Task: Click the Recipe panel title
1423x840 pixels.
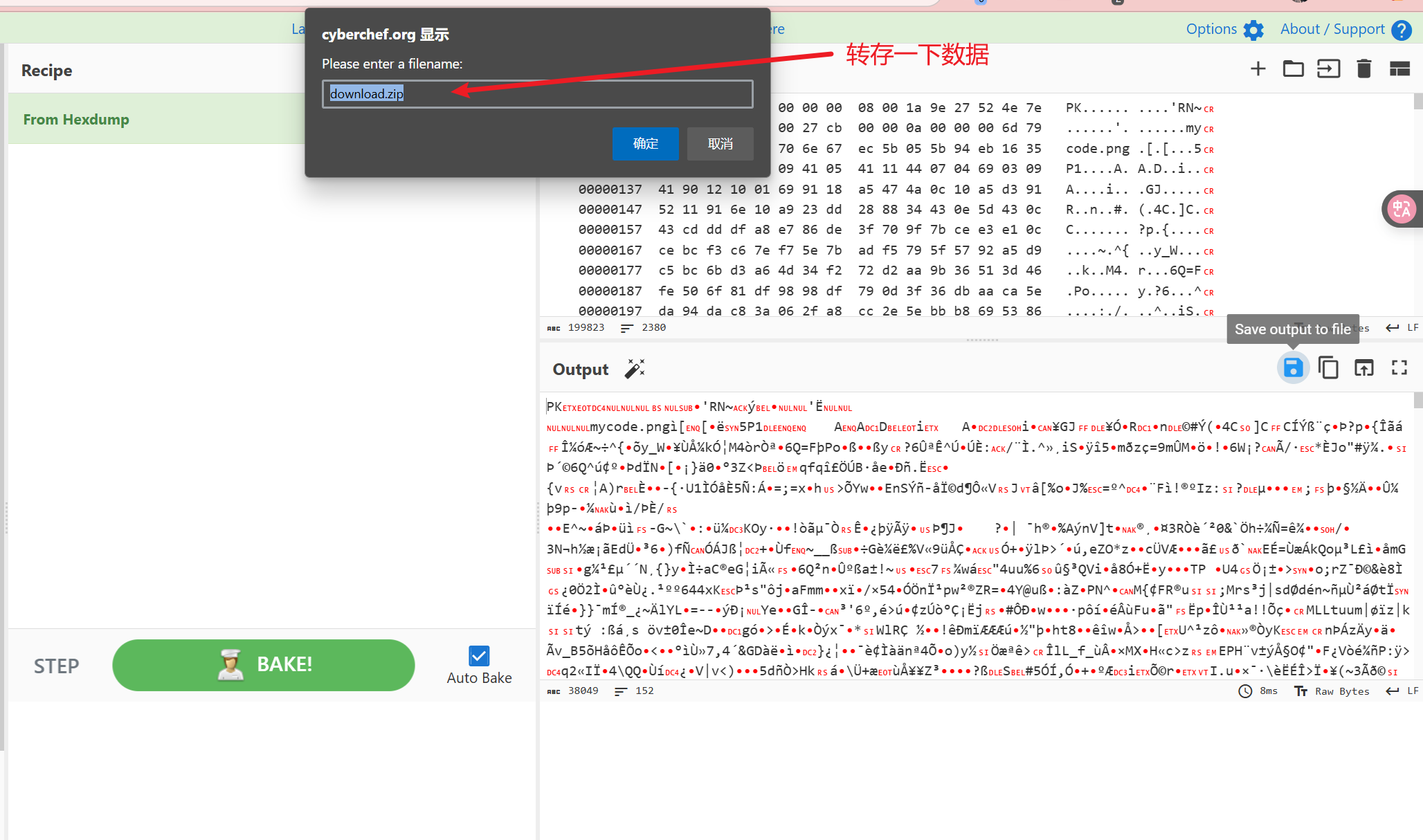Action: (x=46, y=70)
